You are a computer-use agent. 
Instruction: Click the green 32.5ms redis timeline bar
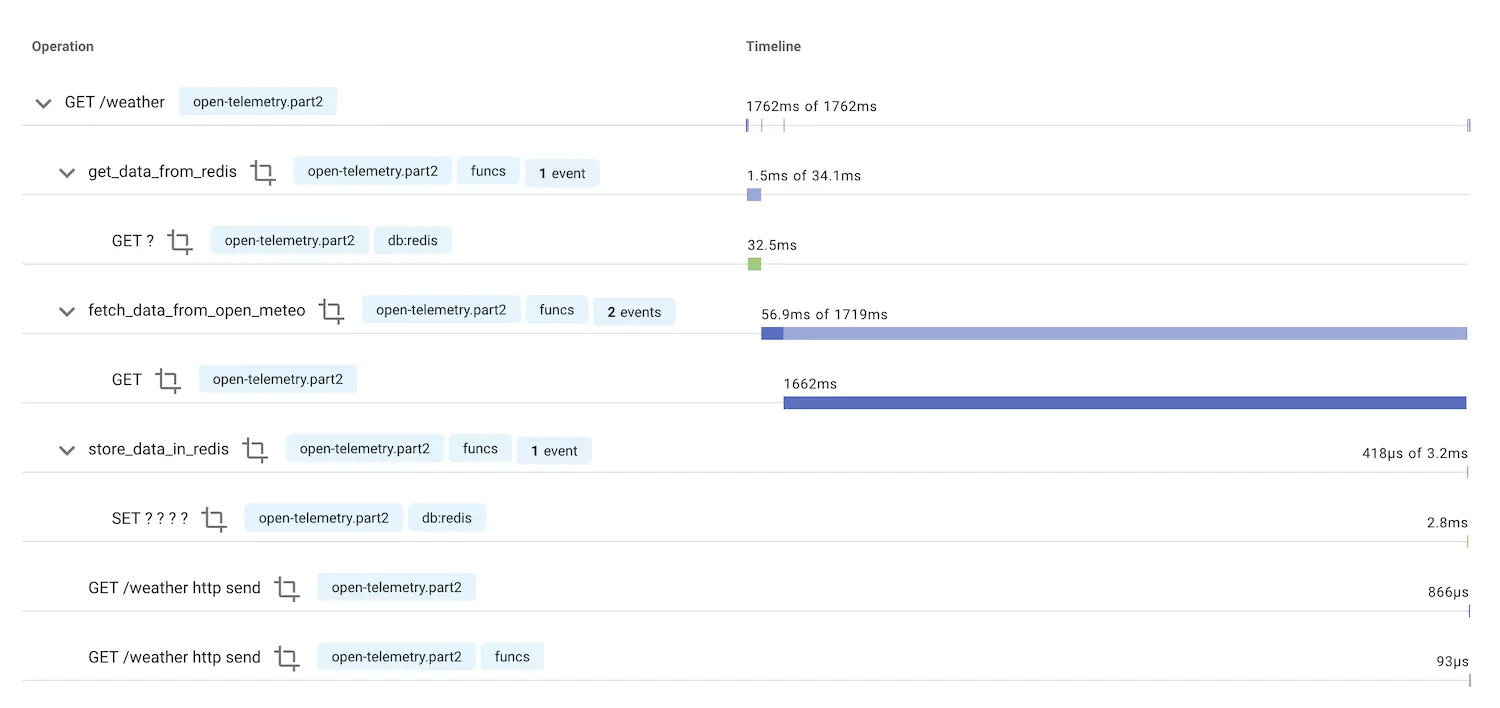[x=754, y=264]
